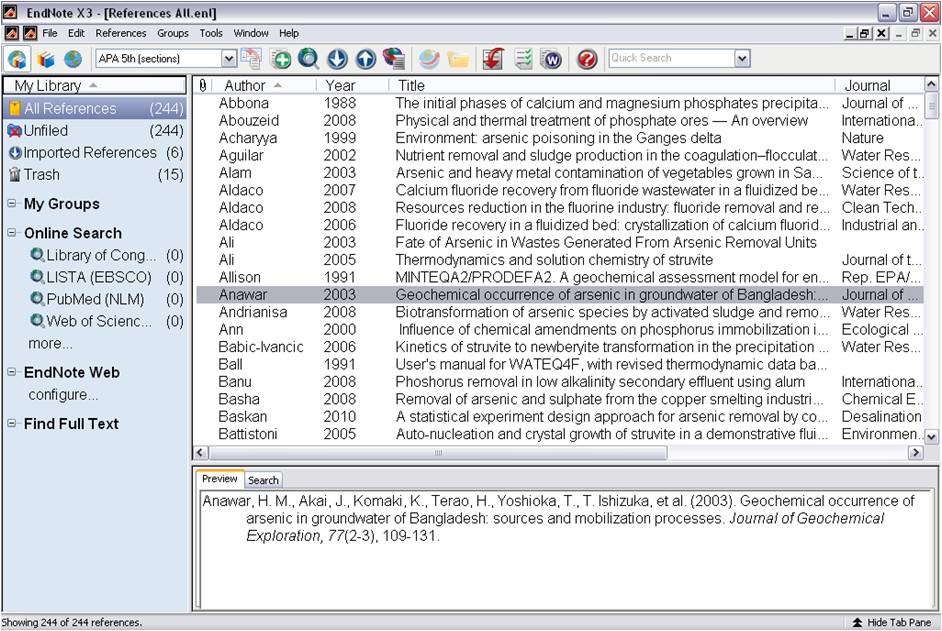Collapse the My Groups section
The width and height of the screenshot is (942, 631).
click(x=11, y=203)
